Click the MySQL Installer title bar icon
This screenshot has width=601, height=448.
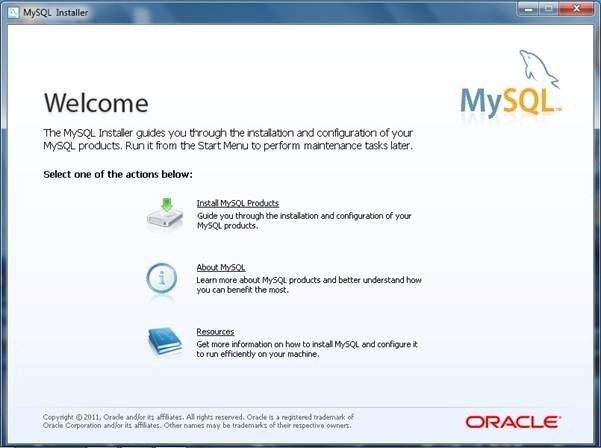pyautogui.click(x=13, y=13)
